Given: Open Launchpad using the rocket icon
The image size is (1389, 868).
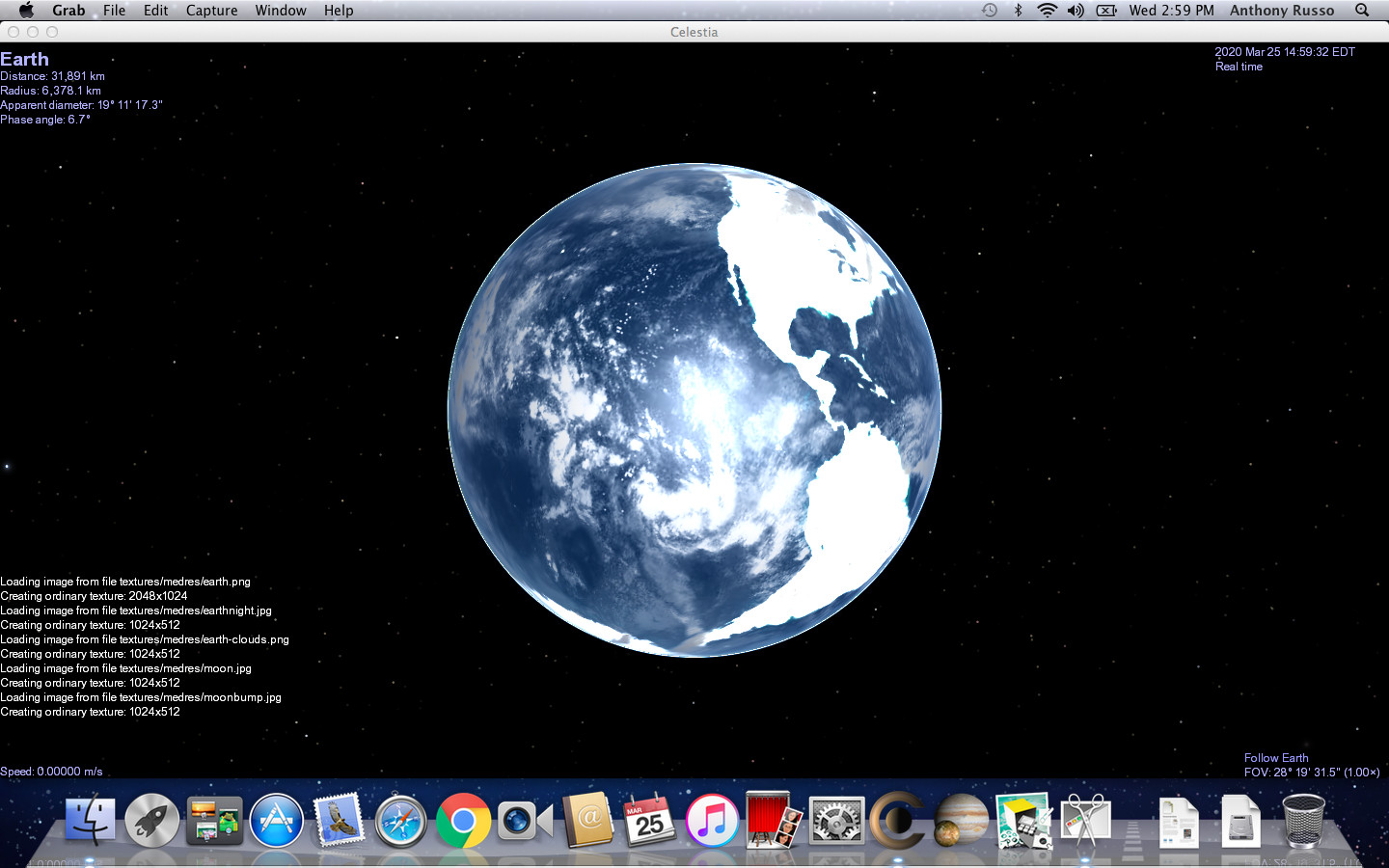Looking at the screenshot, I should (151, 821).
